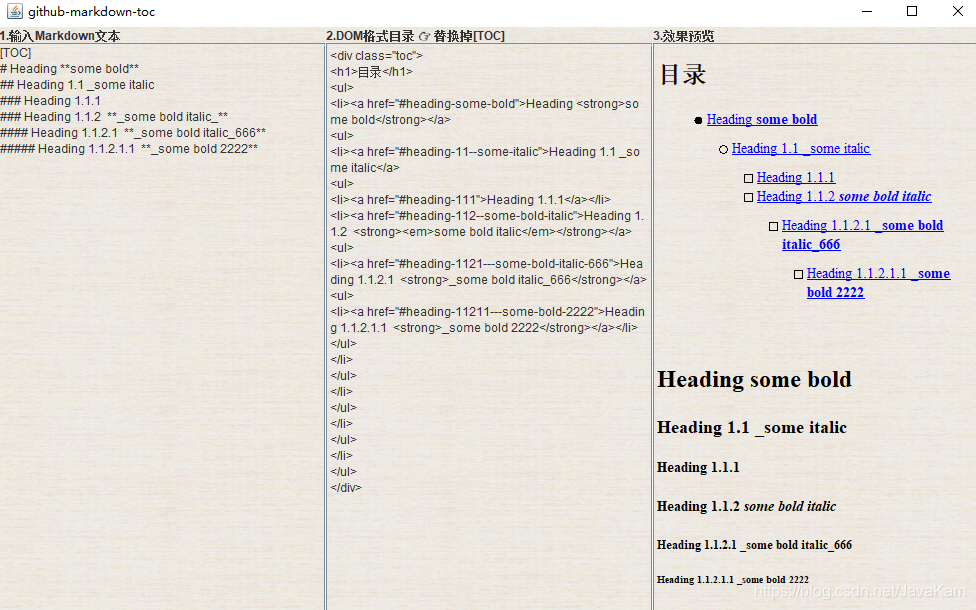976x610 pixels.
Task: Click 'Heading 1.1.2 some bold italic' preview heading
Action: click(x=746, y=507)
